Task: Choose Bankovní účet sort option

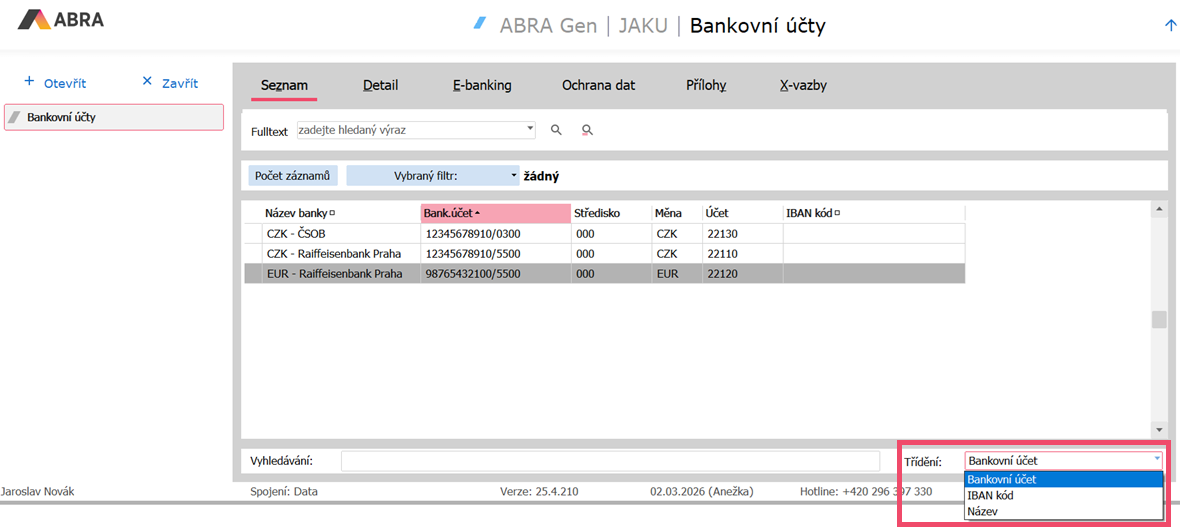Action: click(1064, 480)
